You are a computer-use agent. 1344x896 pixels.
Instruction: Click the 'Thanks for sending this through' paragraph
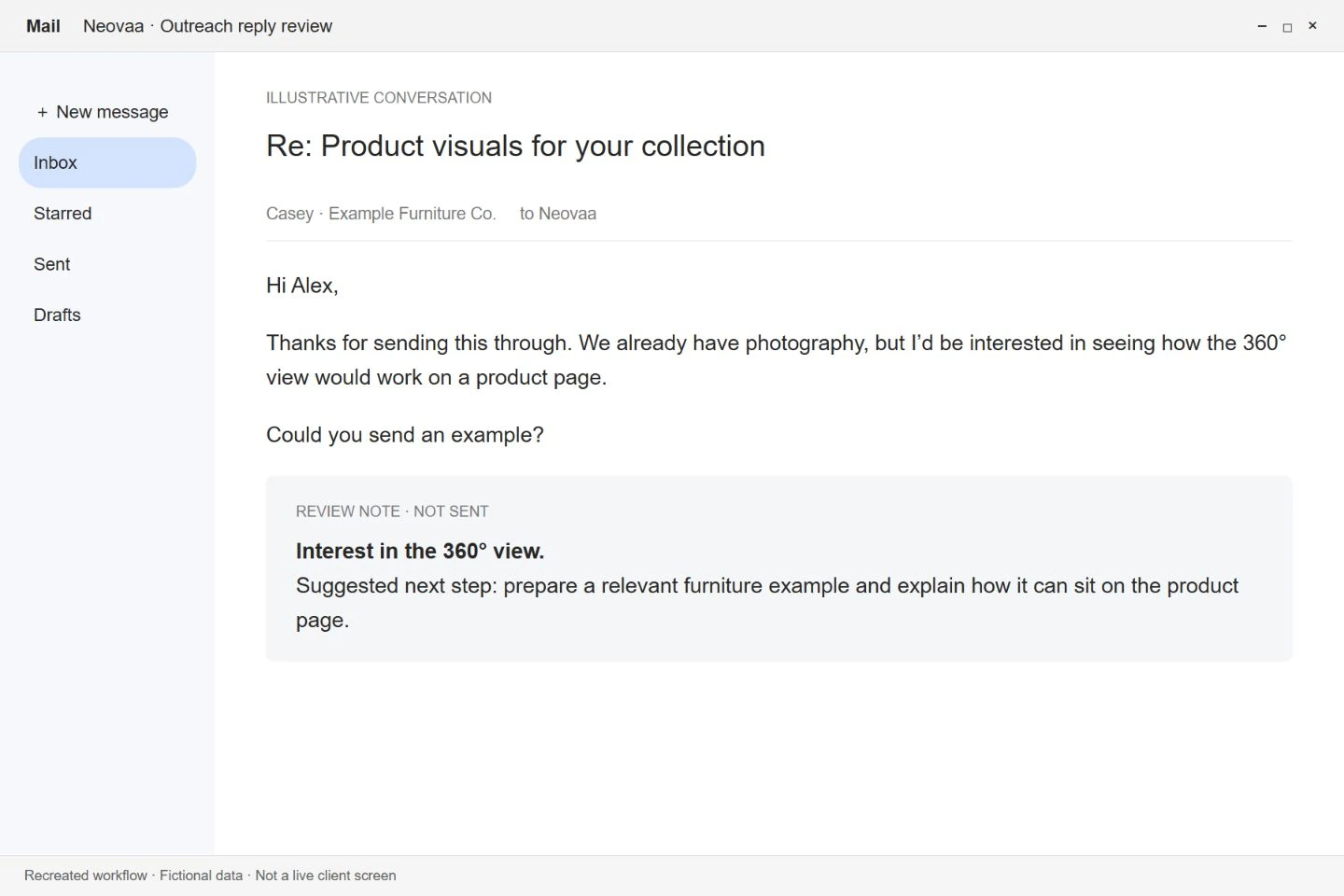point(777,360)
